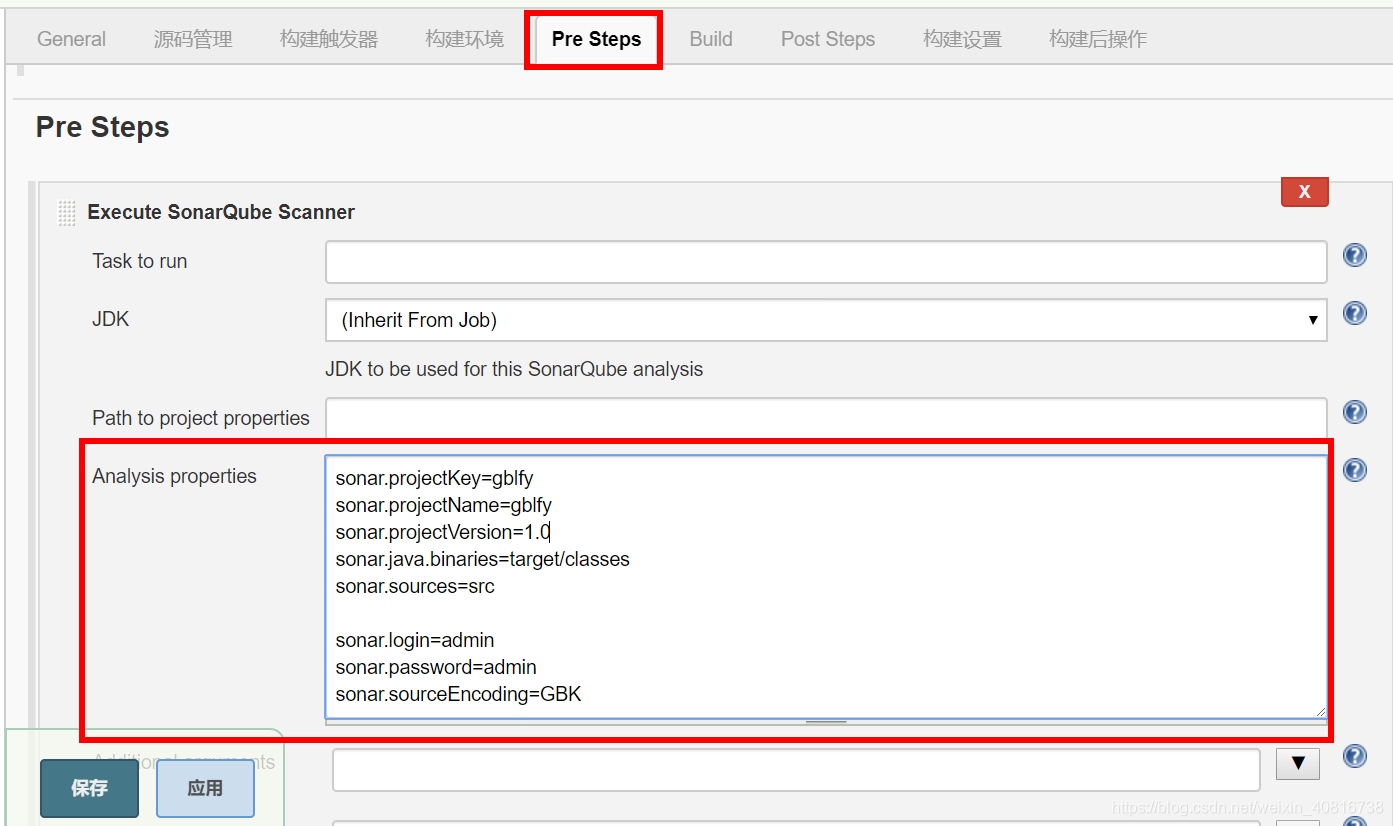Switch to the 构建环境 tab
The image size is (1393, 826).
pos(464,39)
